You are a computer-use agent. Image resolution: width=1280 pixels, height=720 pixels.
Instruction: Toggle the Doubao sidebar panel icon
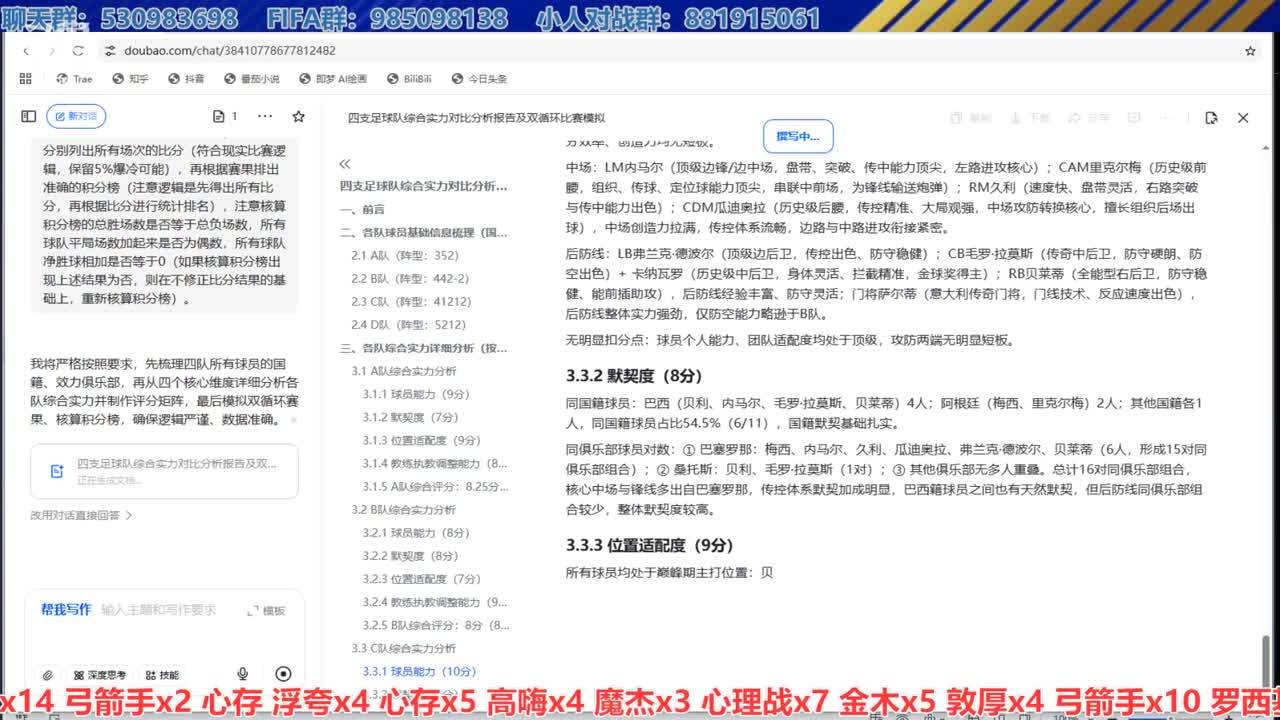[x=29, y=117]
